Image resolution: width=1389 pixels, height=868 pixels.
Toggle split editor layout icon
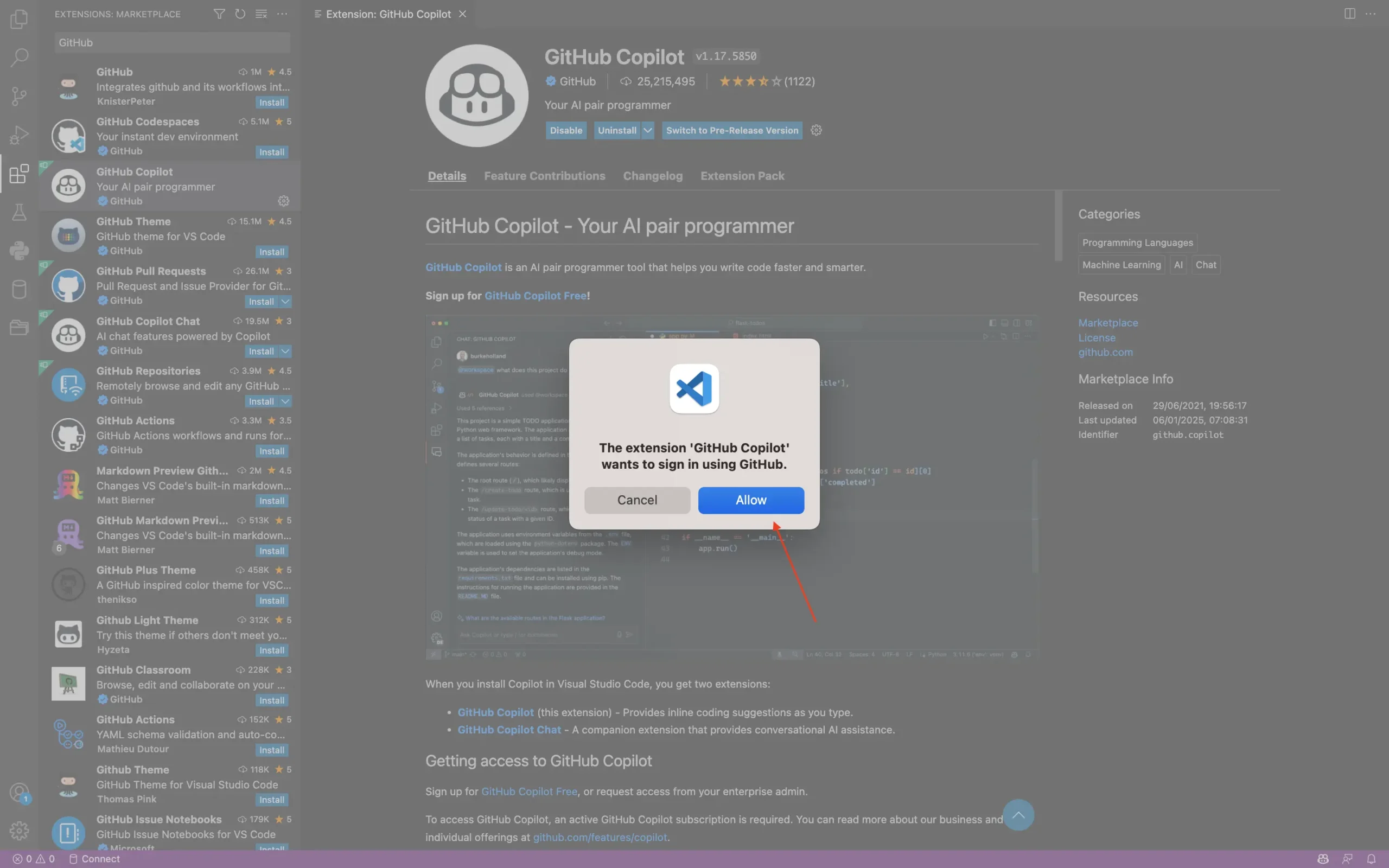1349,14
